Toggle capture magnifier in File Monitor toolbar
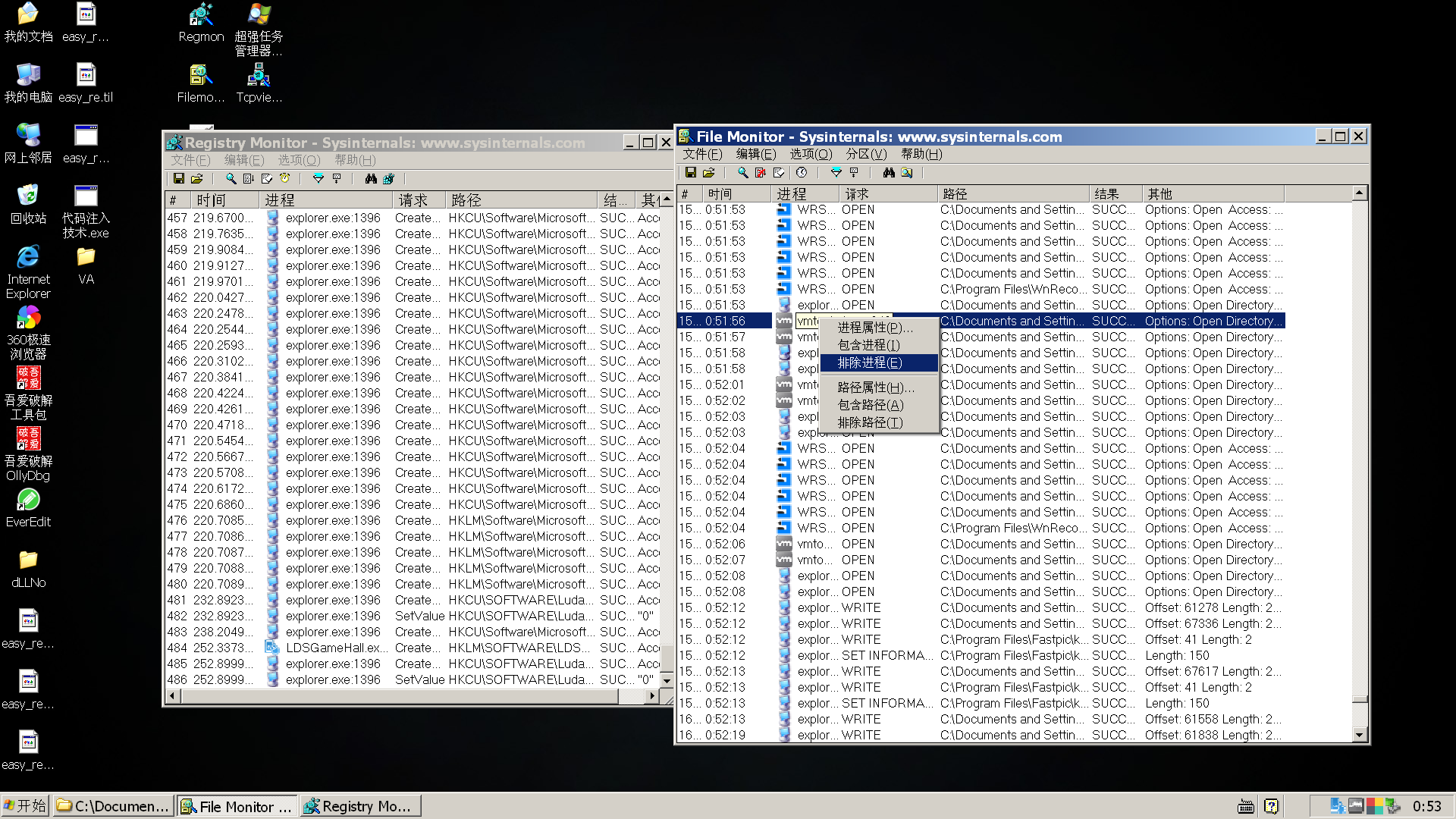This screenshot has width=1456, height=819. coord(743,173)
